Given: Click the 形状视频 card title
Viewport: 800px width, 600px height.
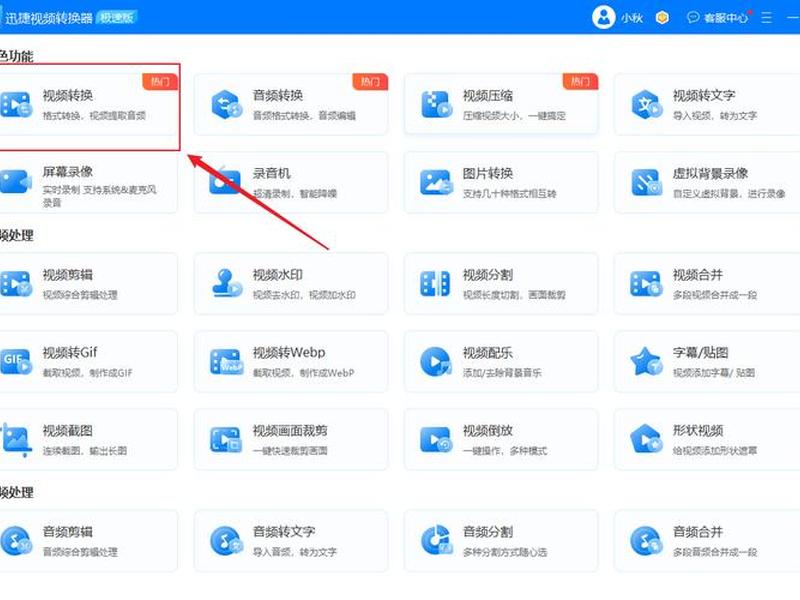Looking at the screenshot, I should click(698, 431).
